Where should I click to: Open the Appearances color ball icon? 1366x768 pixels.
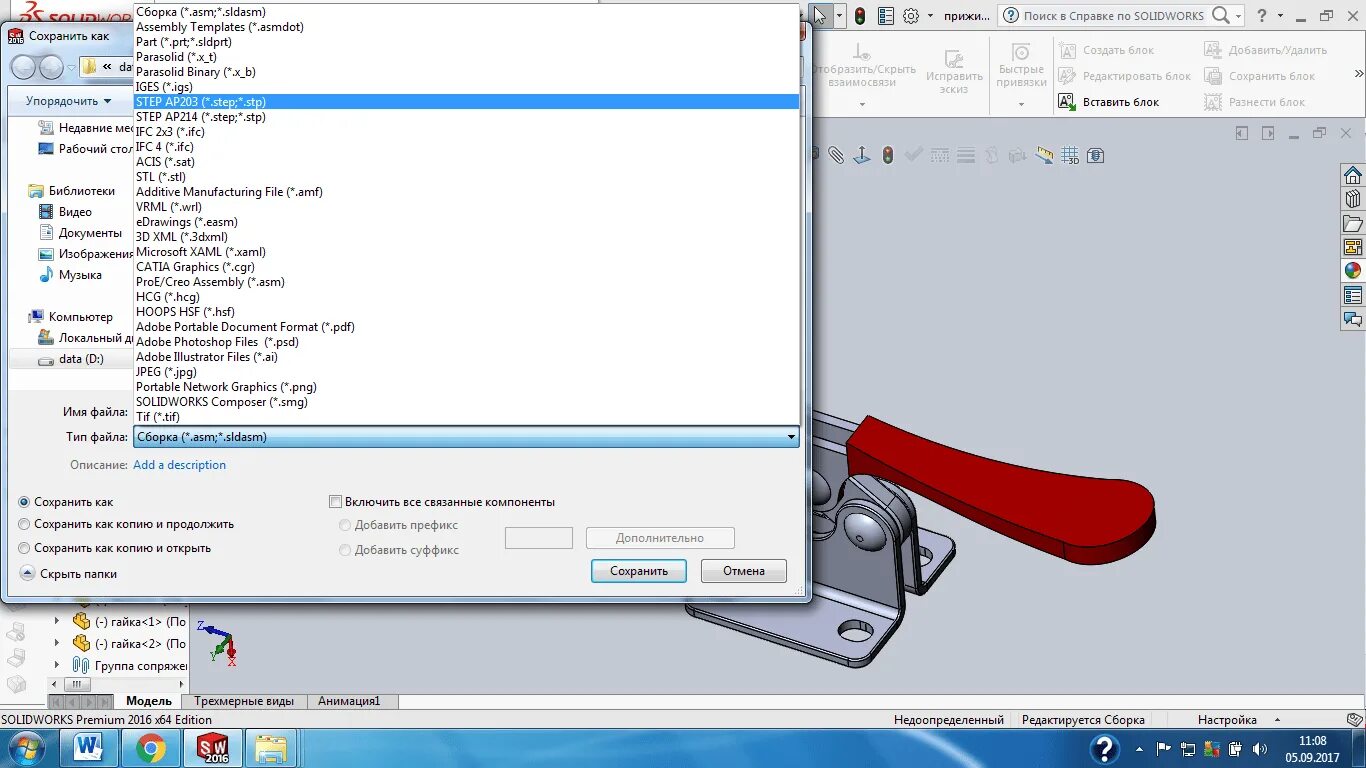pyautogui.click(x=1353, y=271)
